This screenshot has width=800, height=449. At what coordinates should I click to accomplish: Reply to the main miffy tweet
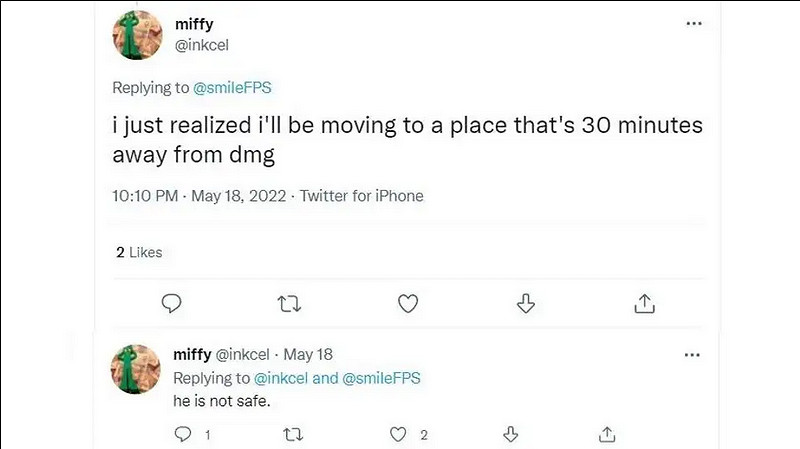170,303
